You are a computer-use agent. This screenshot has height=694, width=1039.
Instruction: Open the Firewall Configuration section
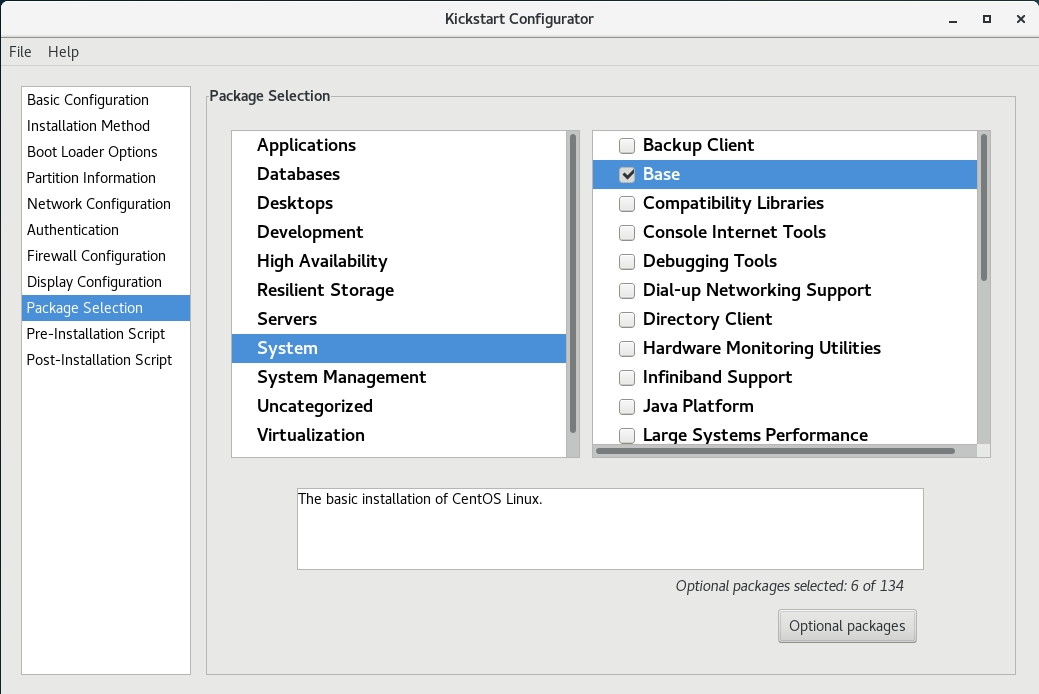[x=96, y=256]
